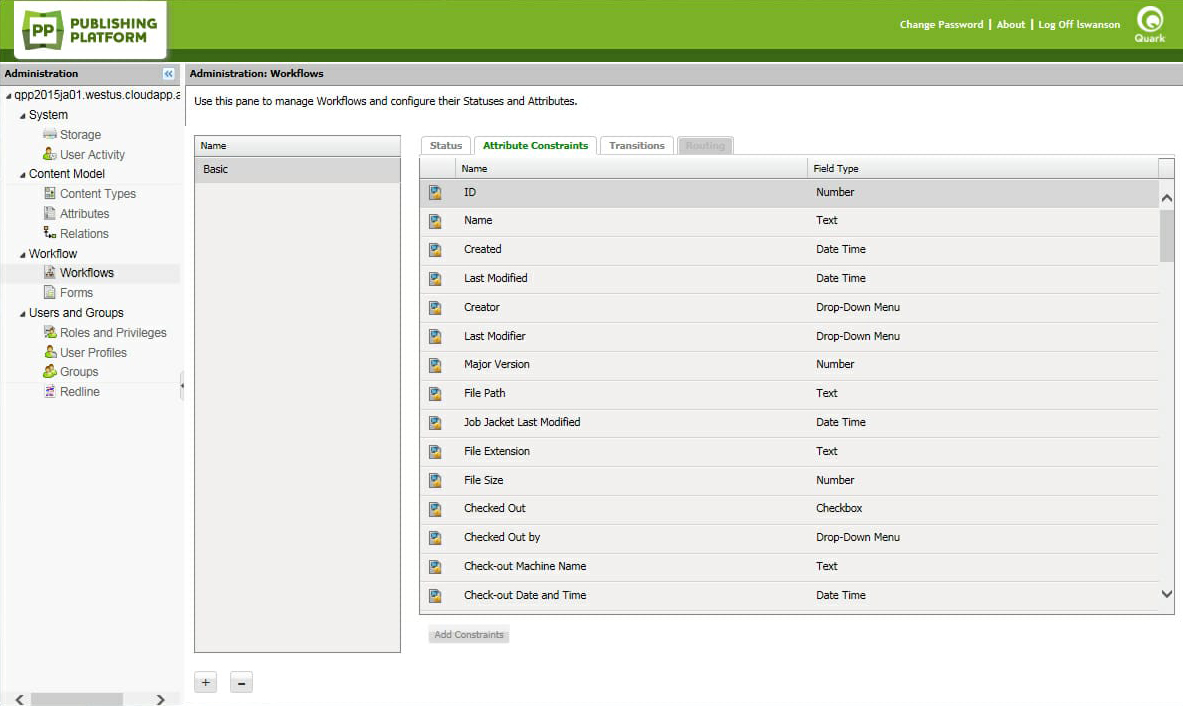This screenshot has width=1183, height=706.
Task: Click the Groups icon in sidebar
Action: coord(50,371)
